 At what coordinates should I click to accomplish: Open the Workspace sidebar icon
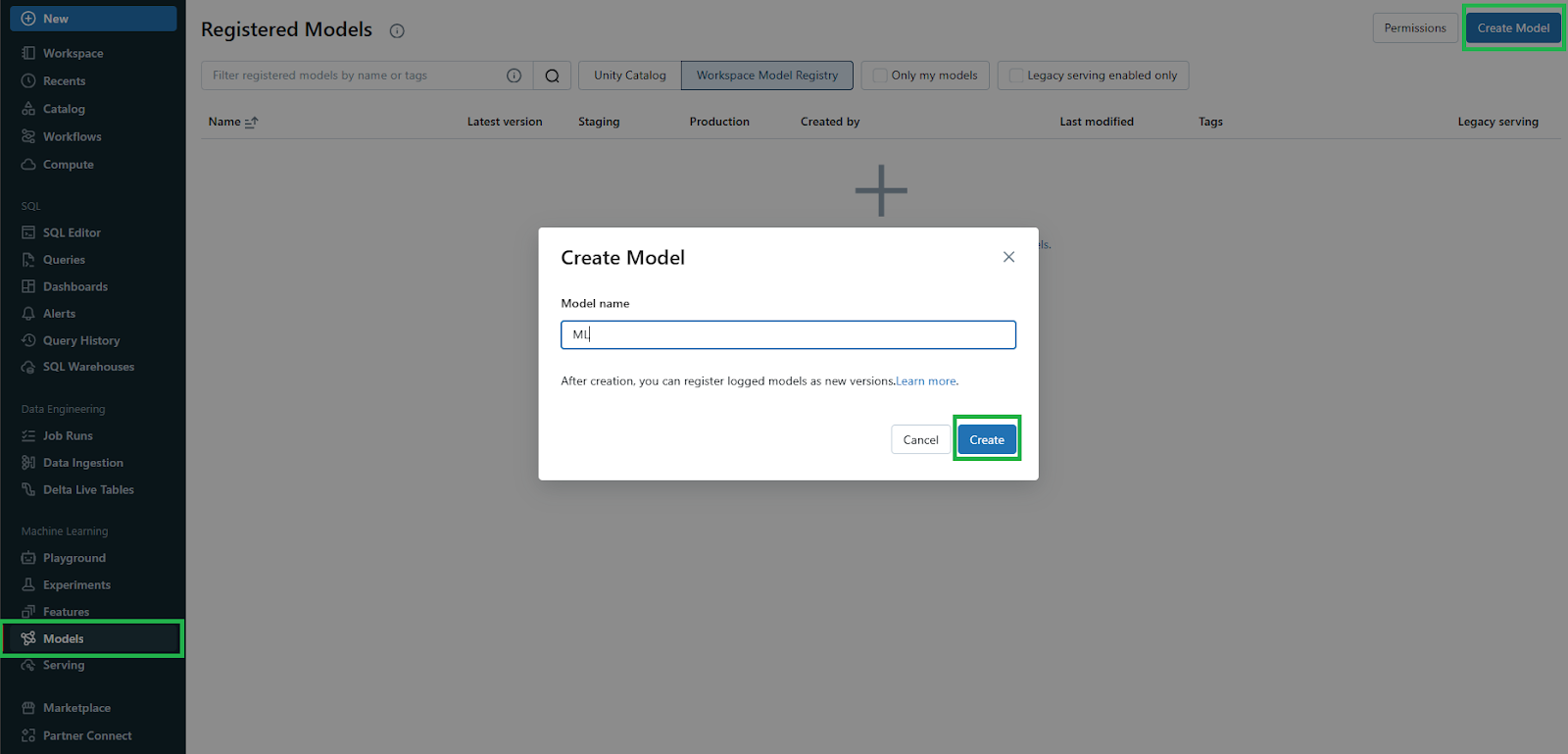click(x=28, y=53)
